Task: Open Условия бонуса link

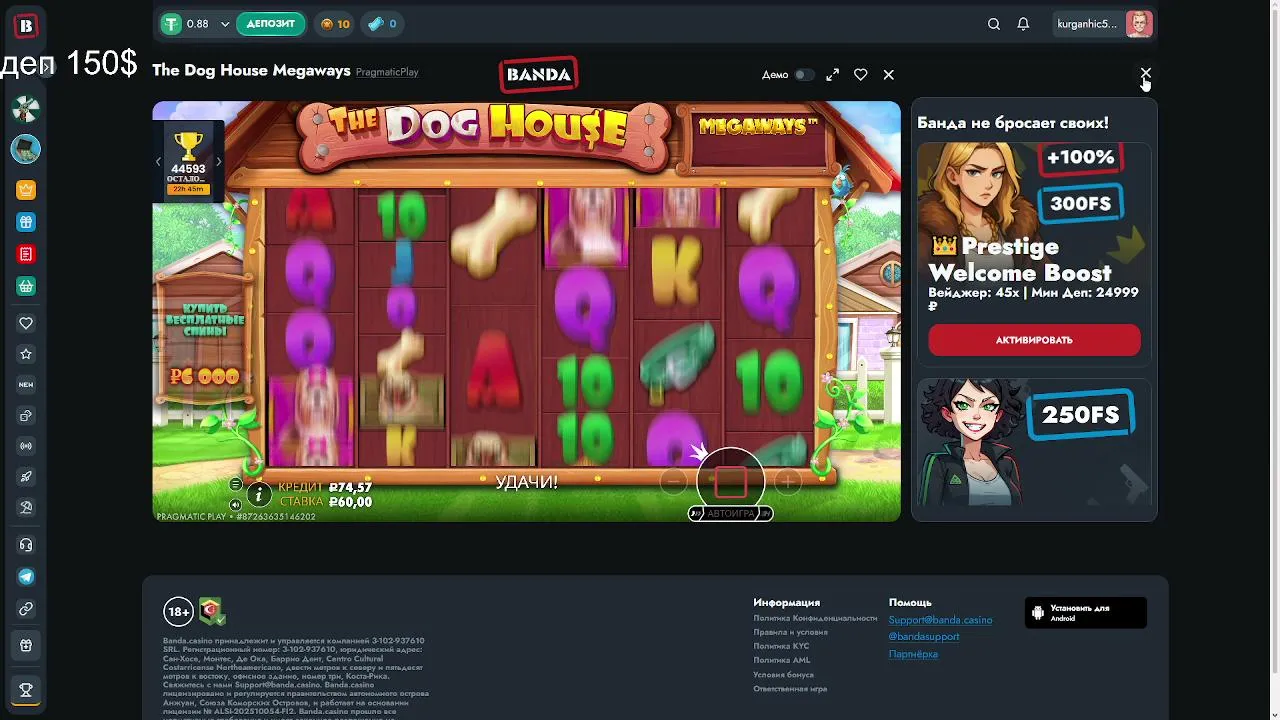Action: point(783,674)
